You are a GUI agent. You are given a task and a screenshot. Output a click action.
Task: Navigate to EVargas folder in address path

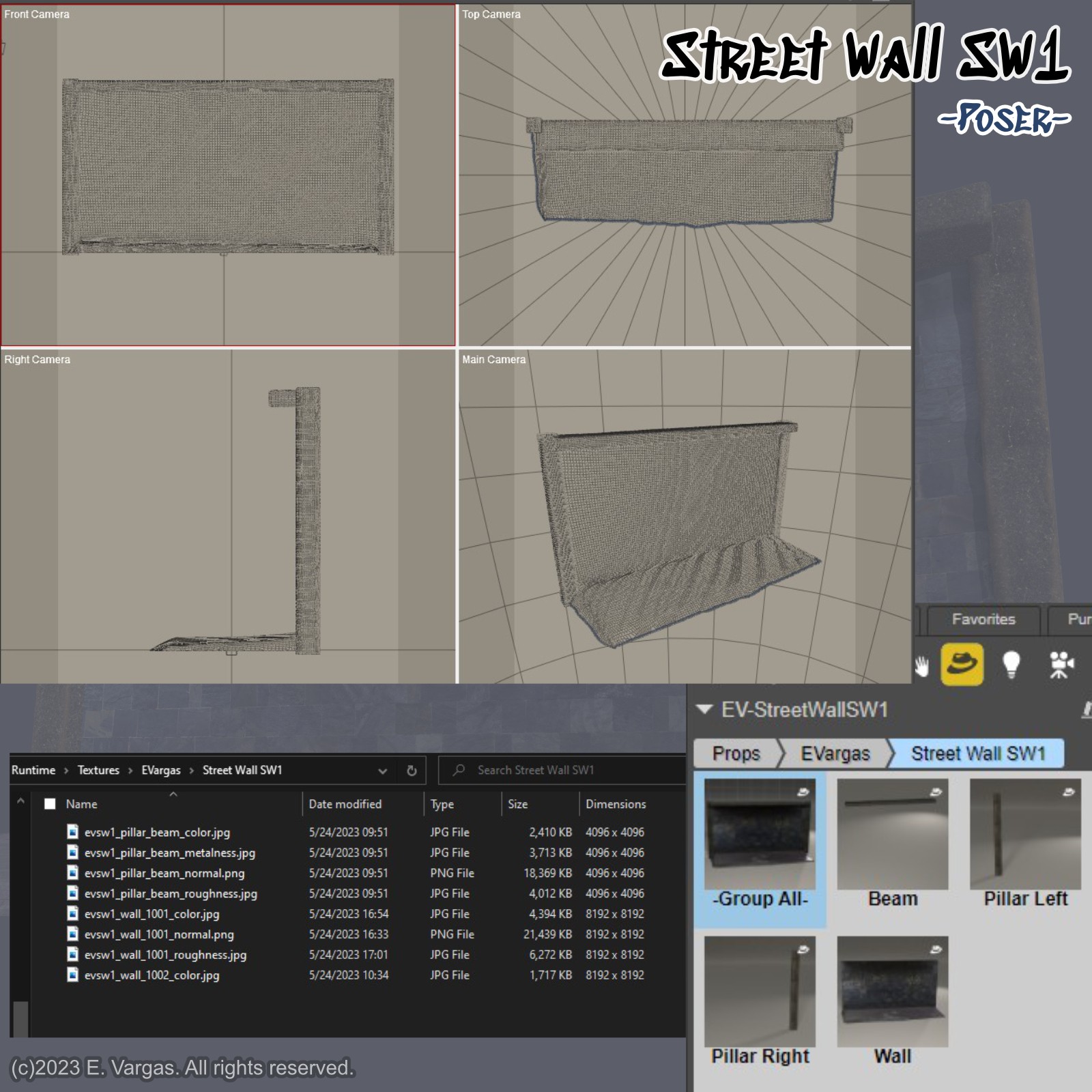point(161,770)
